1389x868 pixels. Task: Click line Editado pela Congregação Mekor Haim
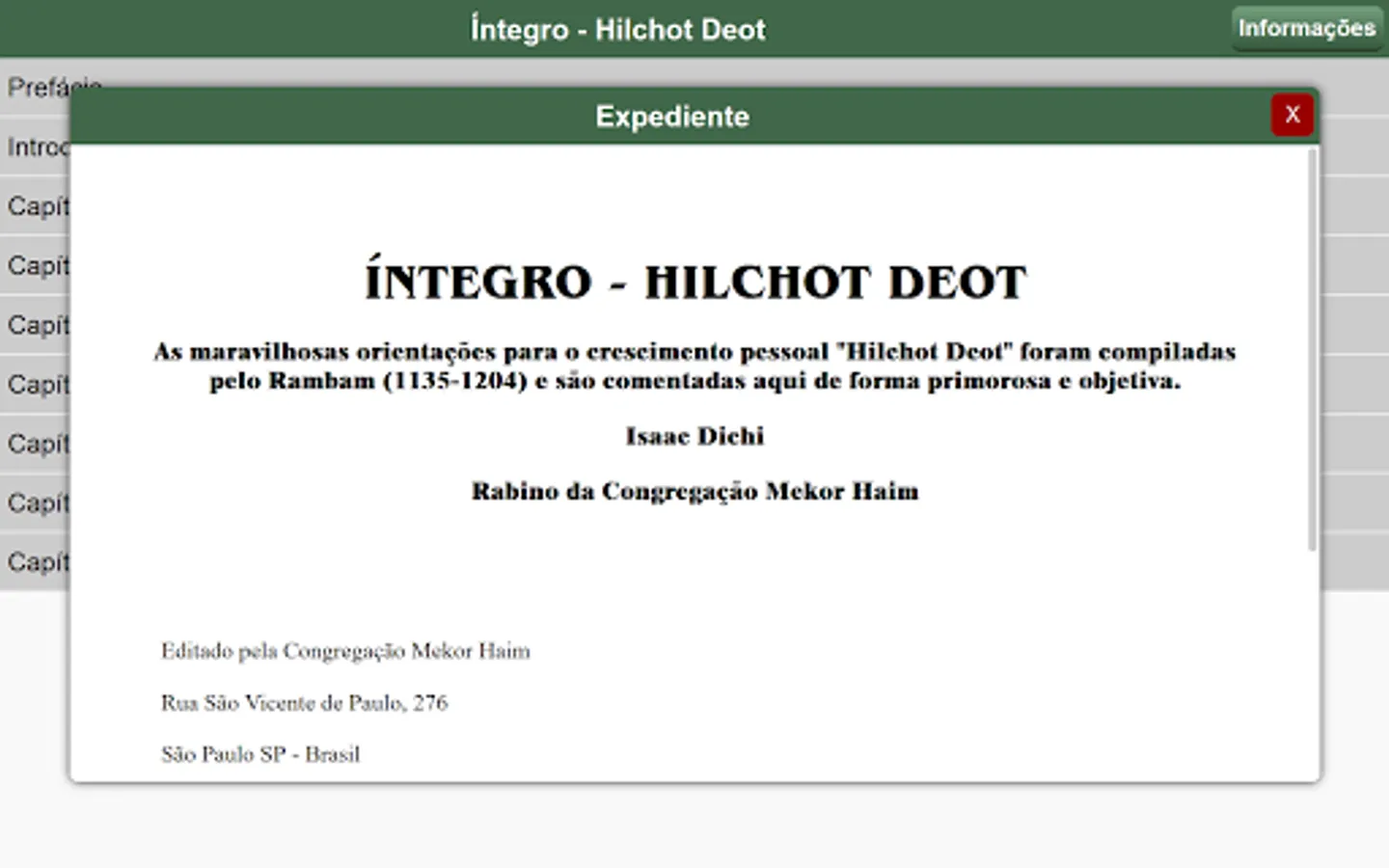(x=345, y=651)
